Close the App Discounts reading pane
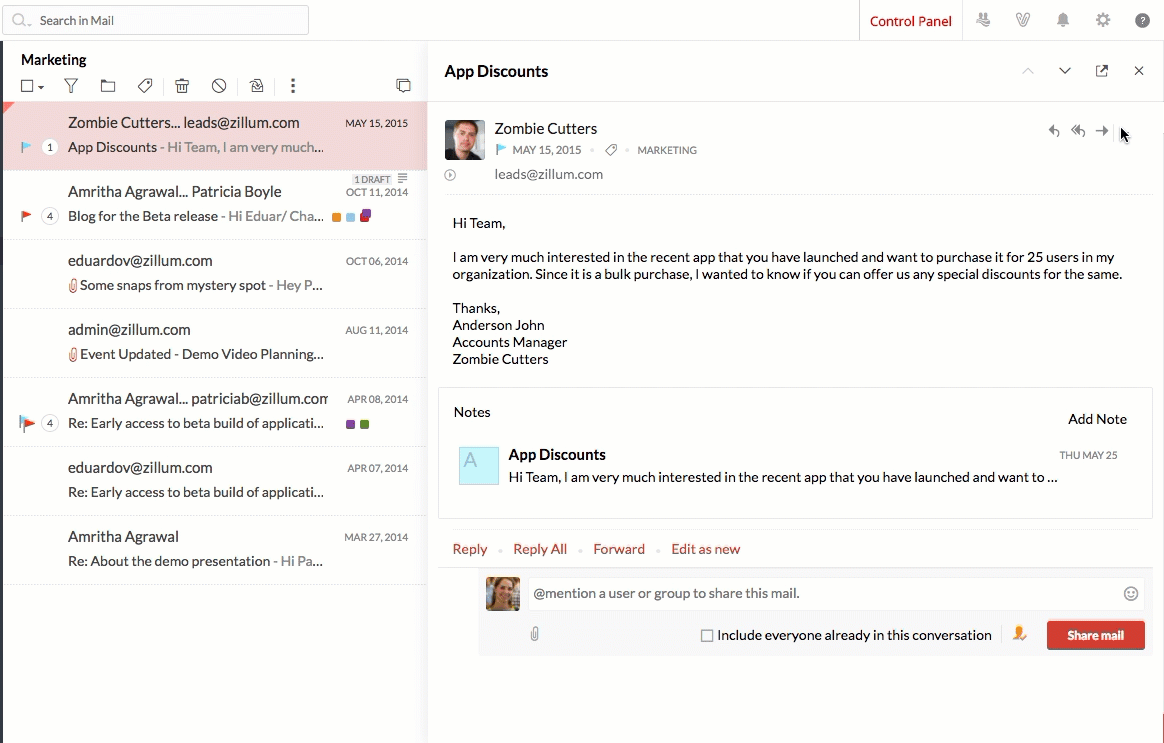The height and width of the screenshot is (743, 1164). tap(1139, 71)
